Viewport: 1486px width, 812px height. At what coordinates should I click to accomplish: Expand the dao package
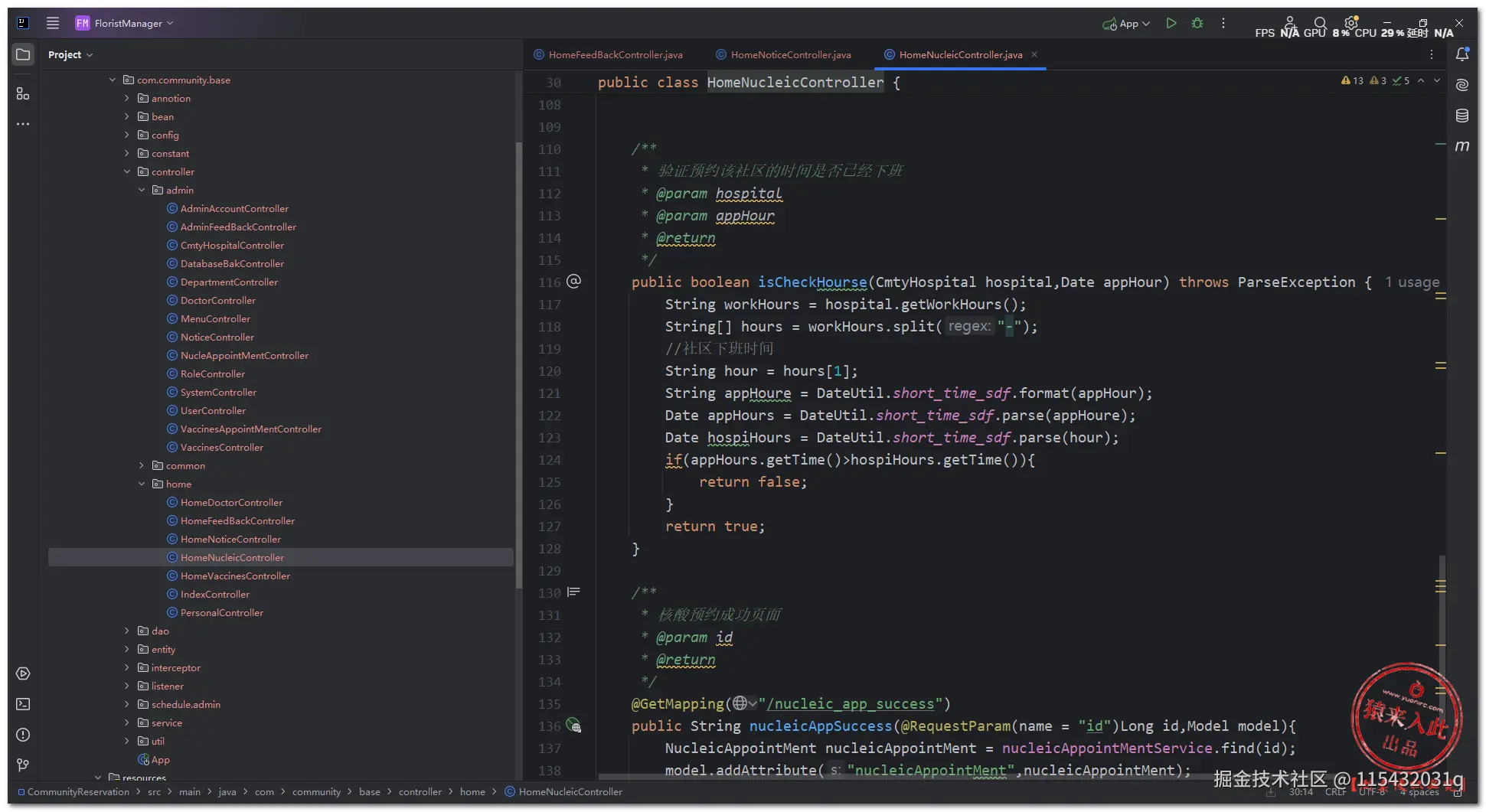click(x=127, y=631)
